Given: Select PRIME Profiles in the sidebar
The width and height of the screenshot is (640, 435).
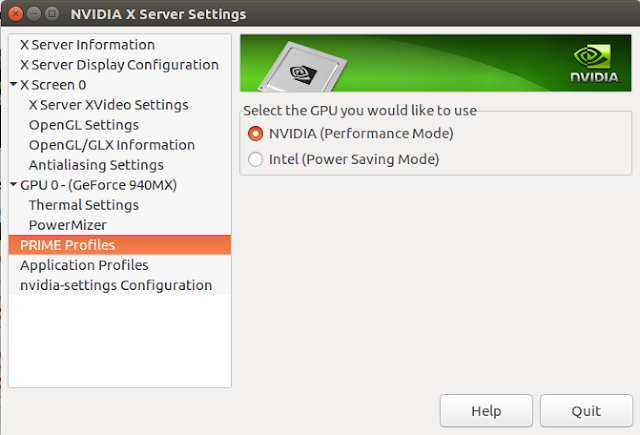Looking at the screenshot, I should [67, 245].
